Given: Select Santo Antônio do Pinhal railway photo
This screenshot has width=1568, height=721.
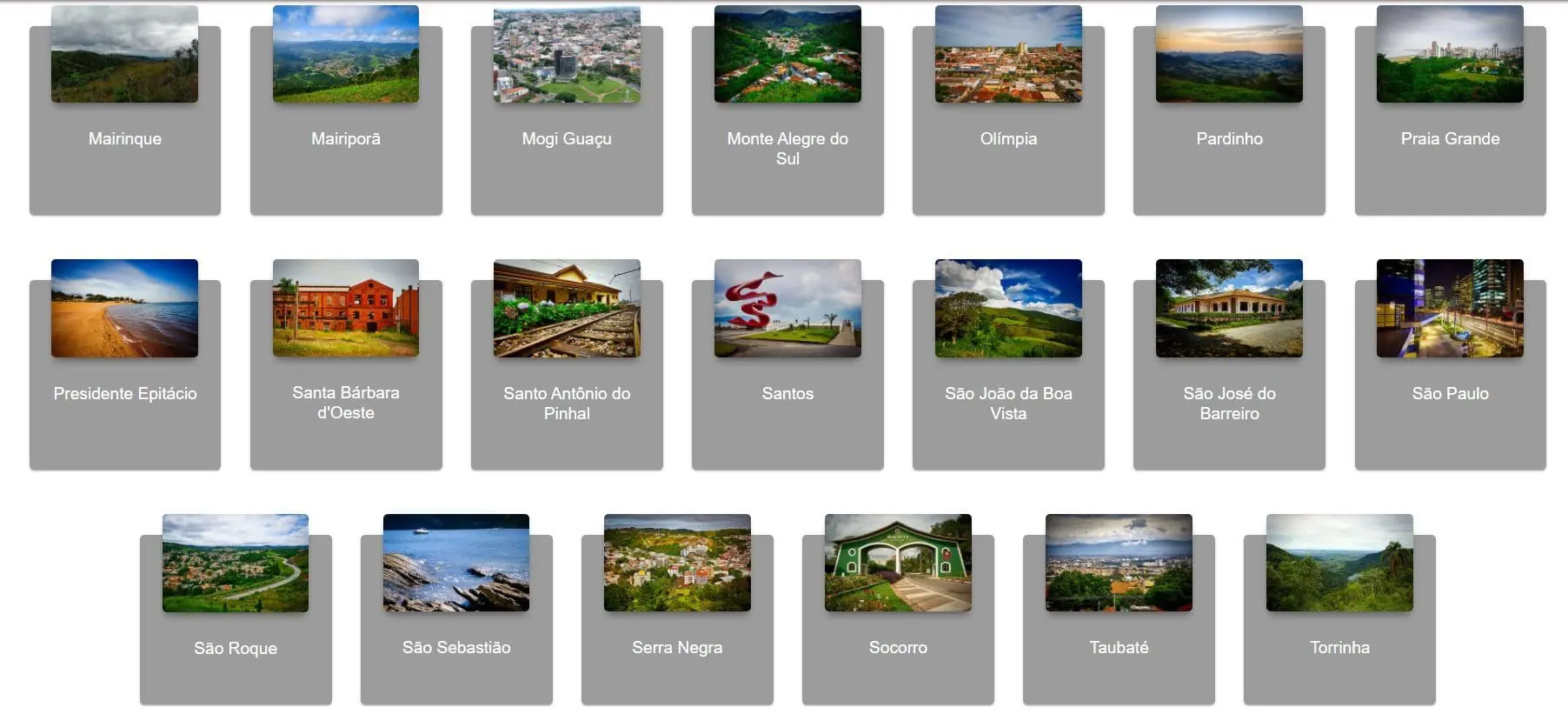Looking at the screenshot, I should 567,308.
